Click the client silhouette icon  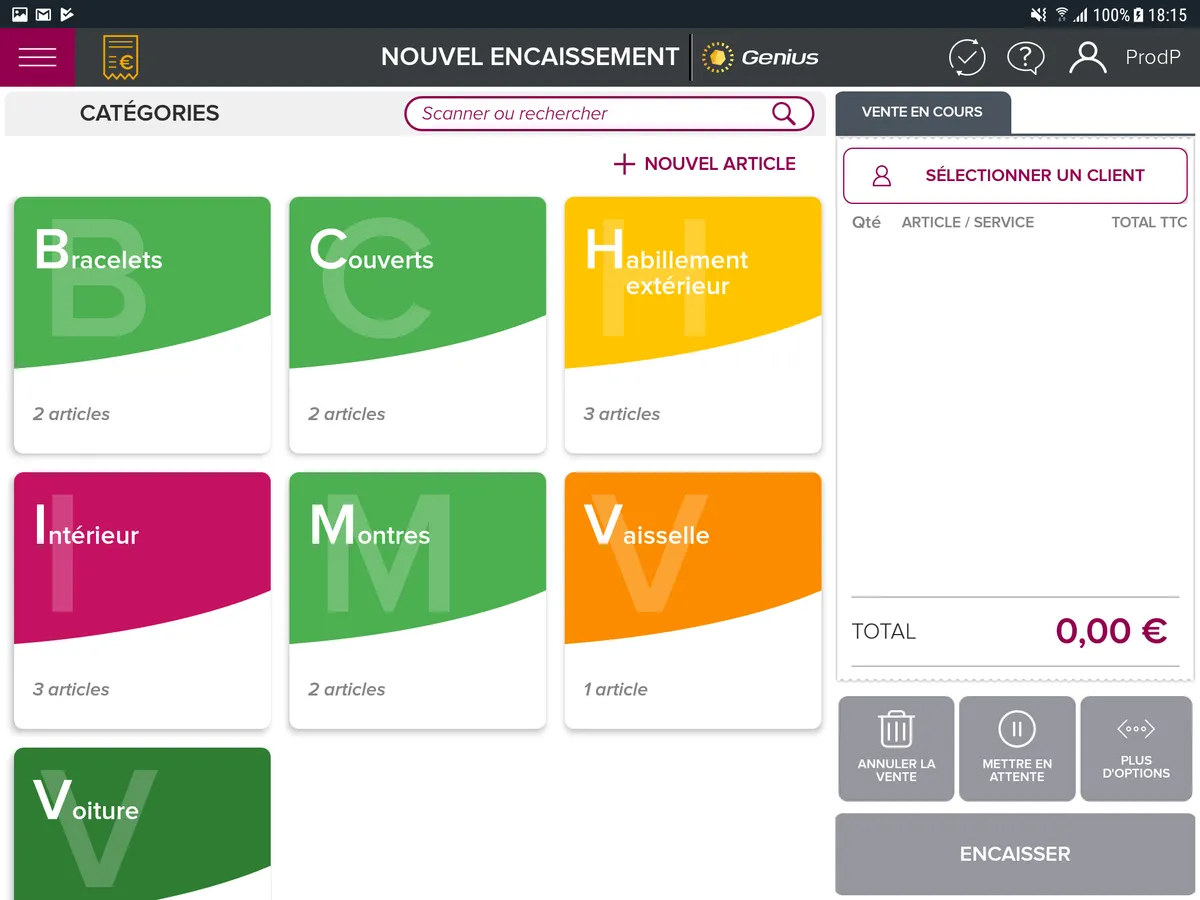[880, 174]
